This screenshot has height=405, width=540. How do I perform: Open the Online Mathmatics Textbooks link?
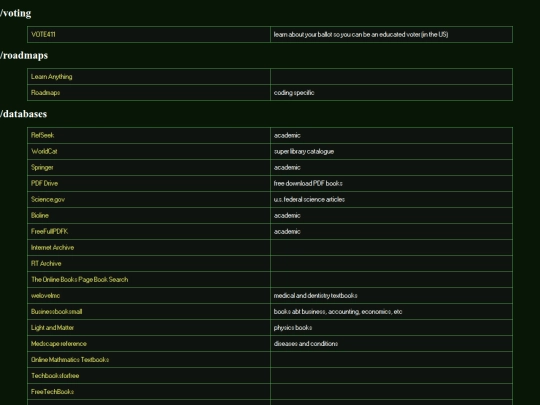(x=70, y=360)
